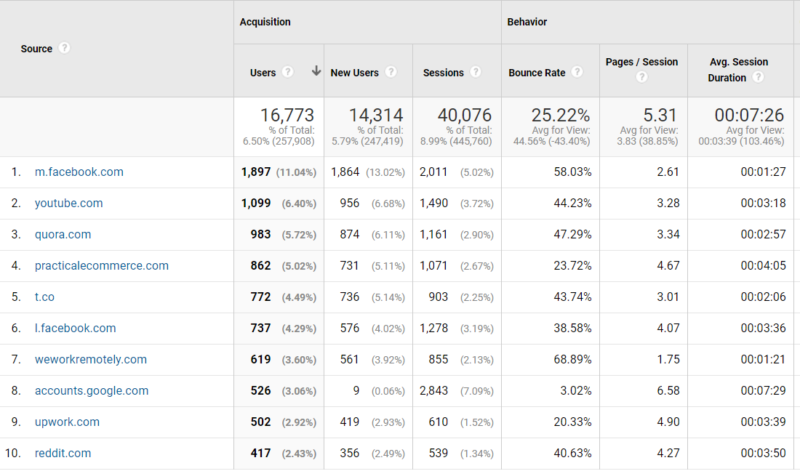800x471 pixels.
Task: Click the help icon beside Bounce Rate
Action: 577,72
